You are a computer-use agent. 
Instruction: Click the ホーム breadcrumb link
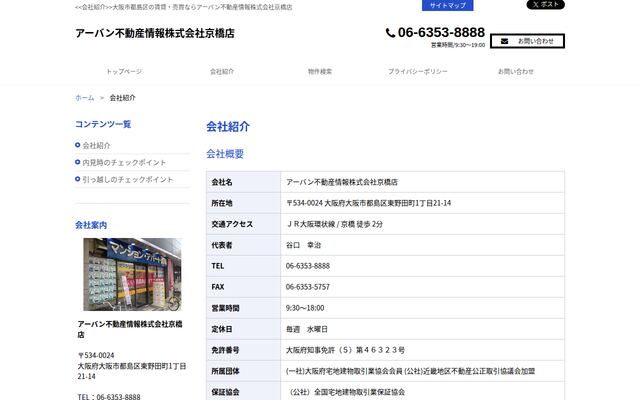click(x=84, y=98)
